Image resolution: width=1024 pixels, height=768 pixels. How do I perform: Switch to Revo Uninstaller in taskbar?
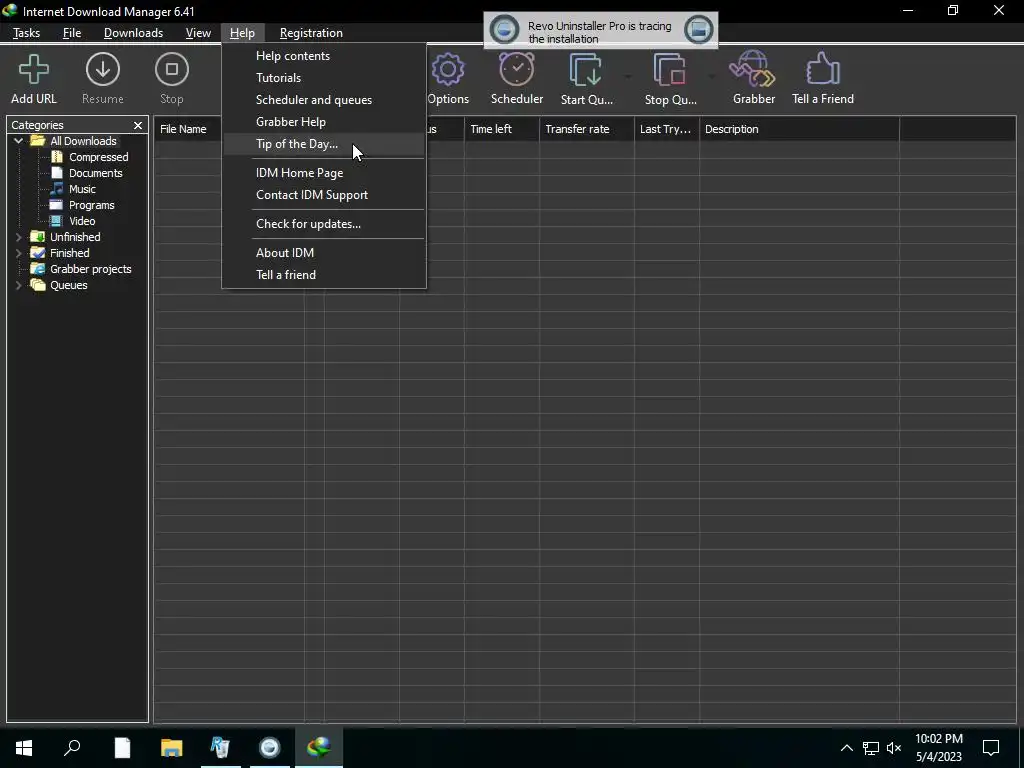pyautogui.click(x=220, y=748)
